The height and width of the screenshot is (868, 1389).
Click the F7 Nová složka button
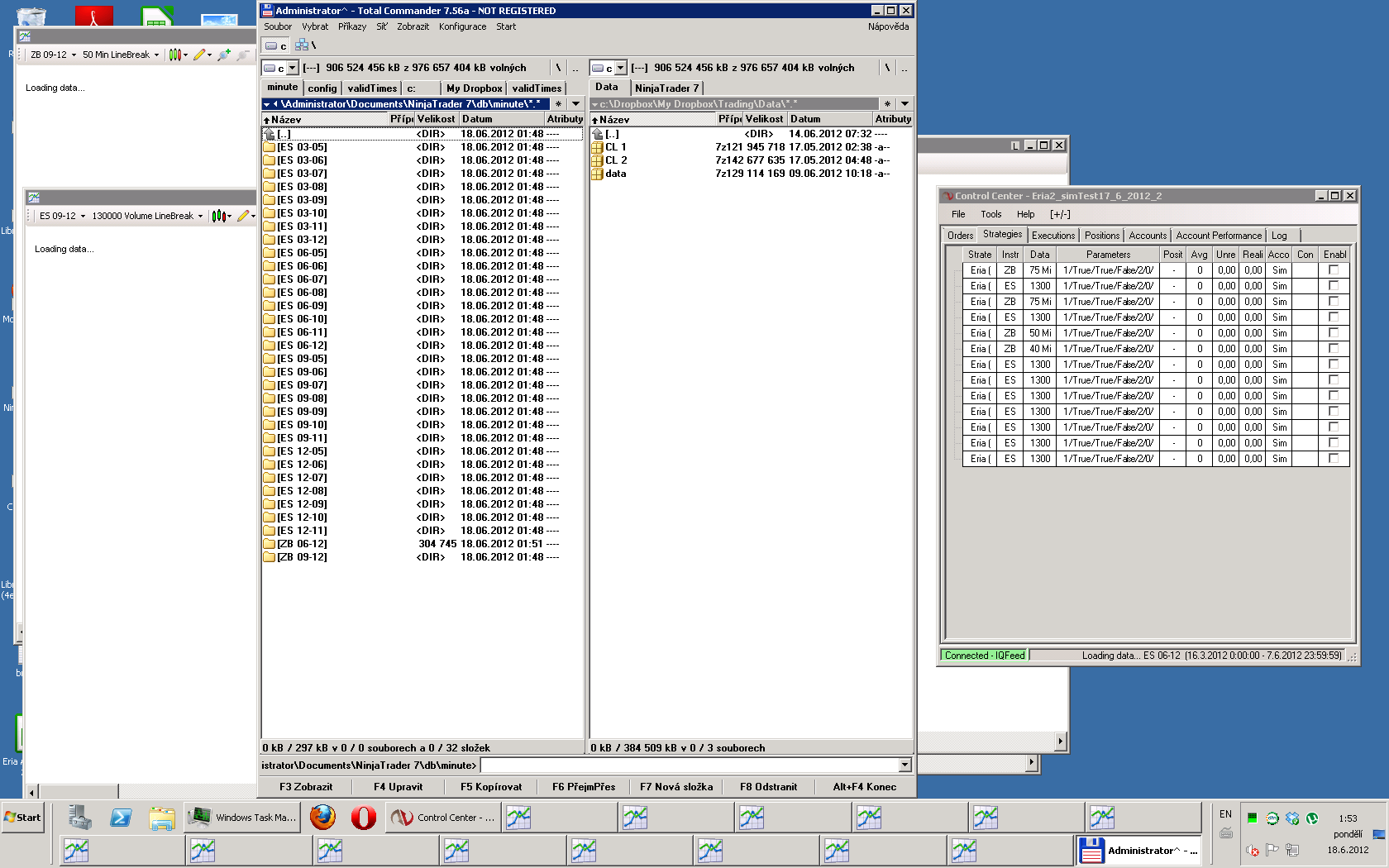coord(676,787)
